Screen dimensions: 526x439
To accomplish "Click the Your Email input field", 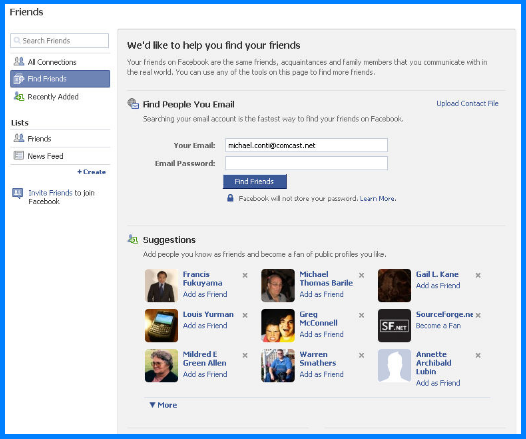I will click(x=306, y=145).
